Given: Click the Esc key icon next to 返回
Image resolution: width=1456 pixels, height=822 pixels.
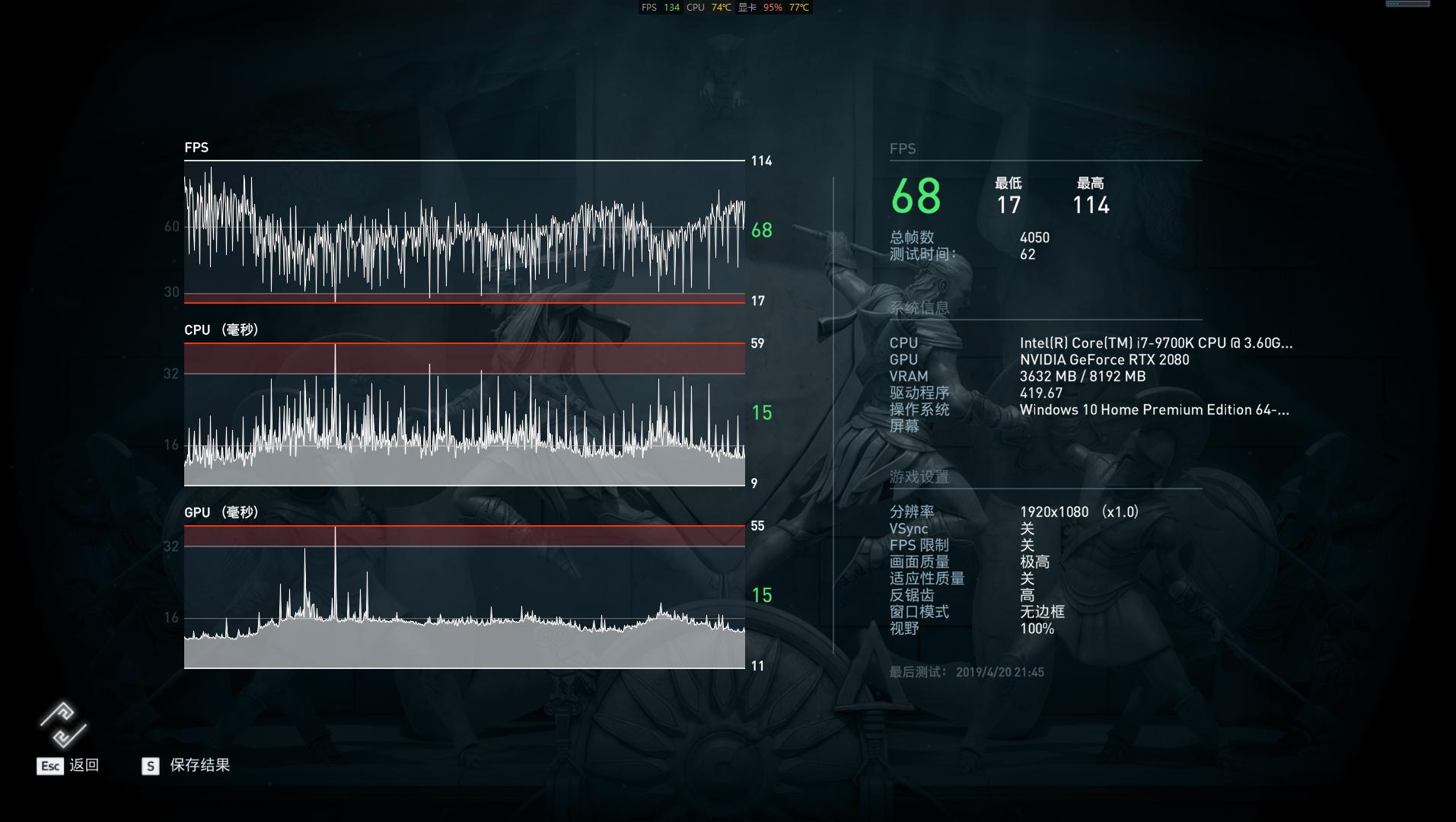Looking at the screenshot, I should point(49,766).
